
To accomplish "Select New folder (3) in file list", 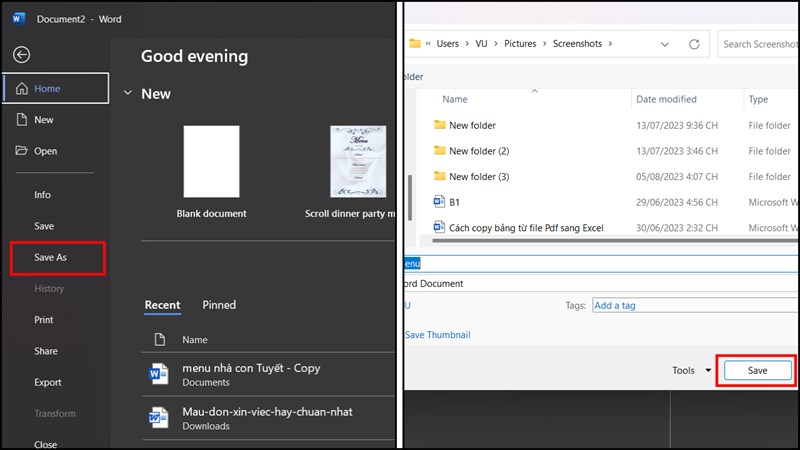I will 479,177.
